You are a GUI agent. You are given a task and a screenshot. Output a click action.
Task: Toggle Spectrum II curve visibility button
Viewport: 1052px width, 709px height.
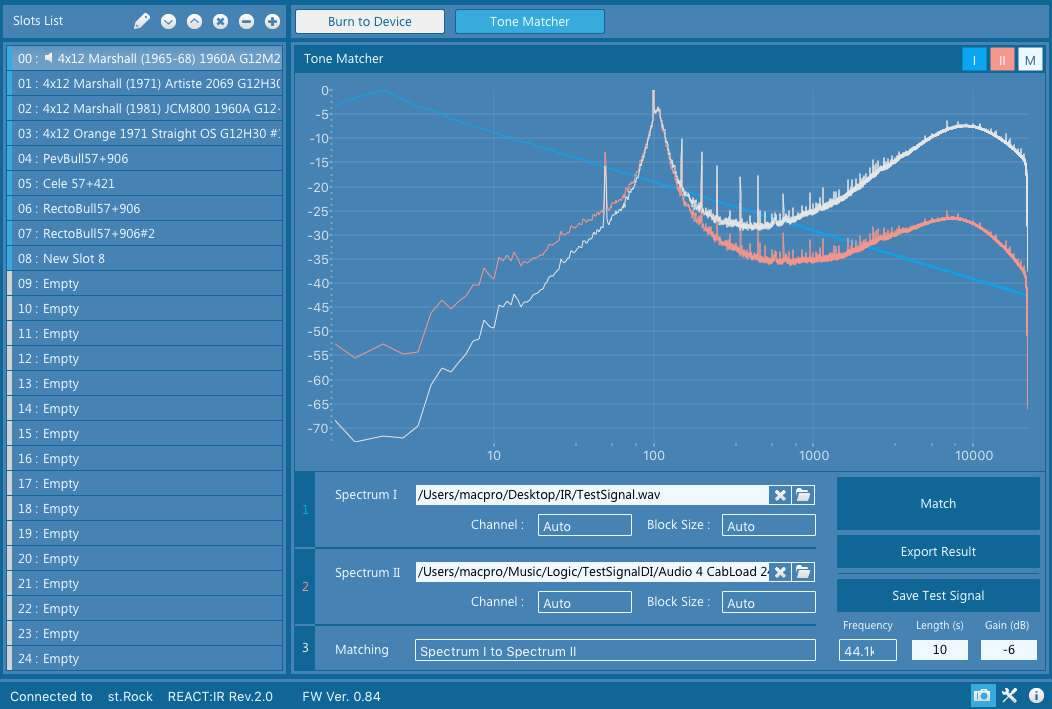(x=1001, y=60)
